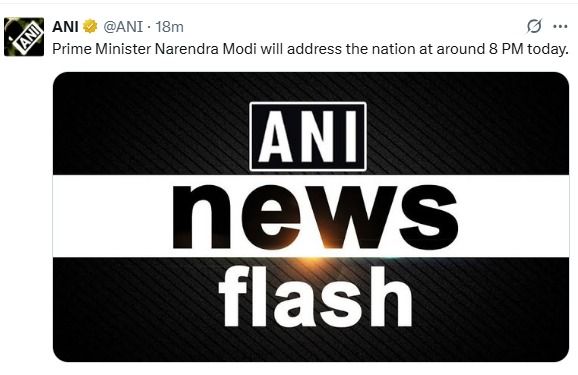Click the letter 'f' in 'flash'
Image resolution: width=578 pixels, height=375 pixels.
click(233, 297)
